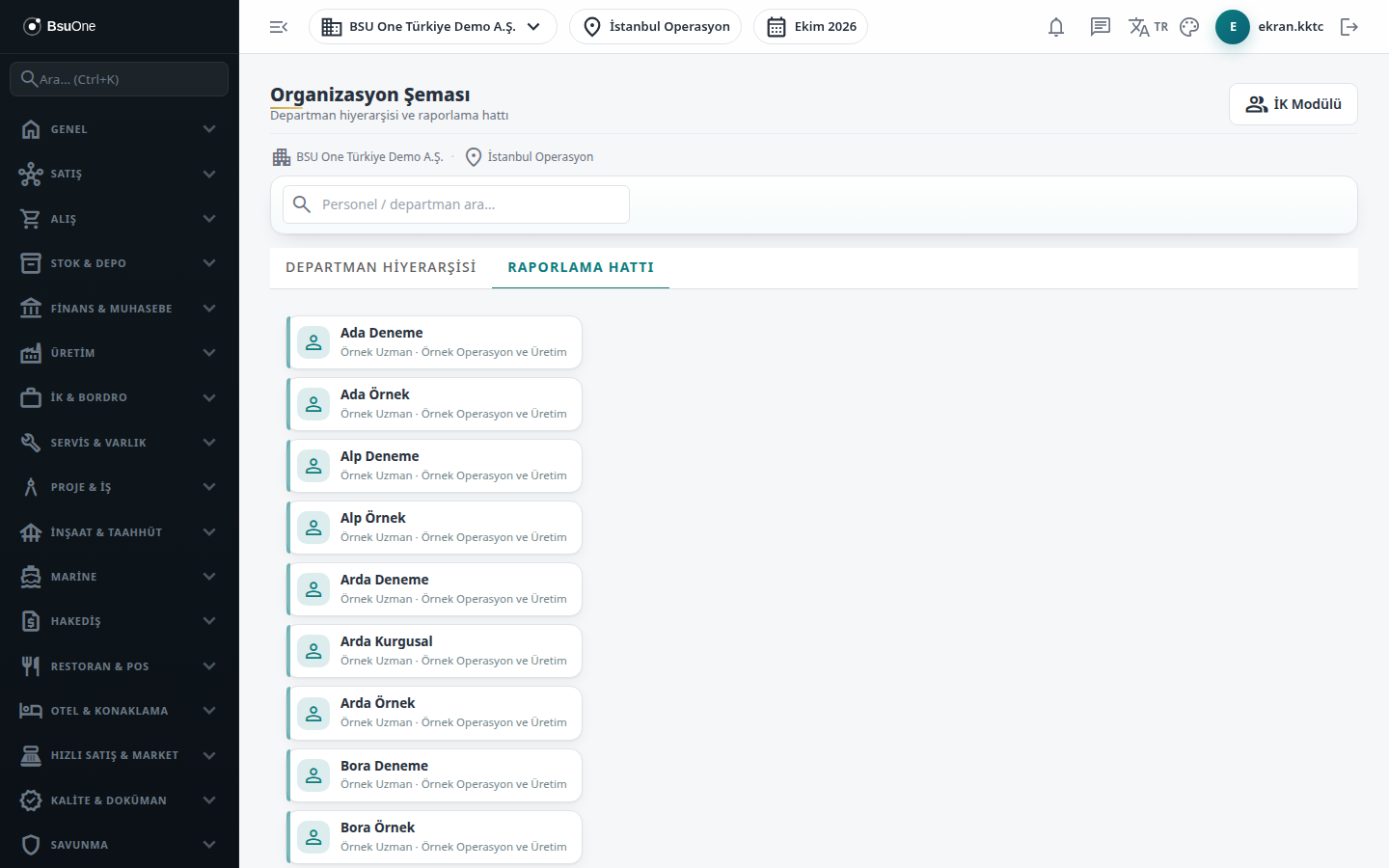Switch language with the TR translate icon
The image size is (1389, 868).
(x=1148, y=27)
